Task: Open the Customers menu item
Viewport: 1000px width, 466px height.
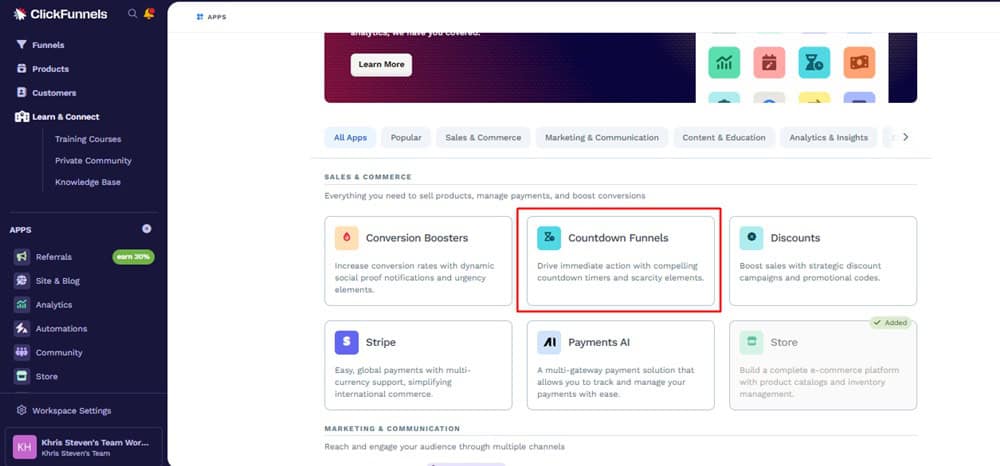Action: 54,93
